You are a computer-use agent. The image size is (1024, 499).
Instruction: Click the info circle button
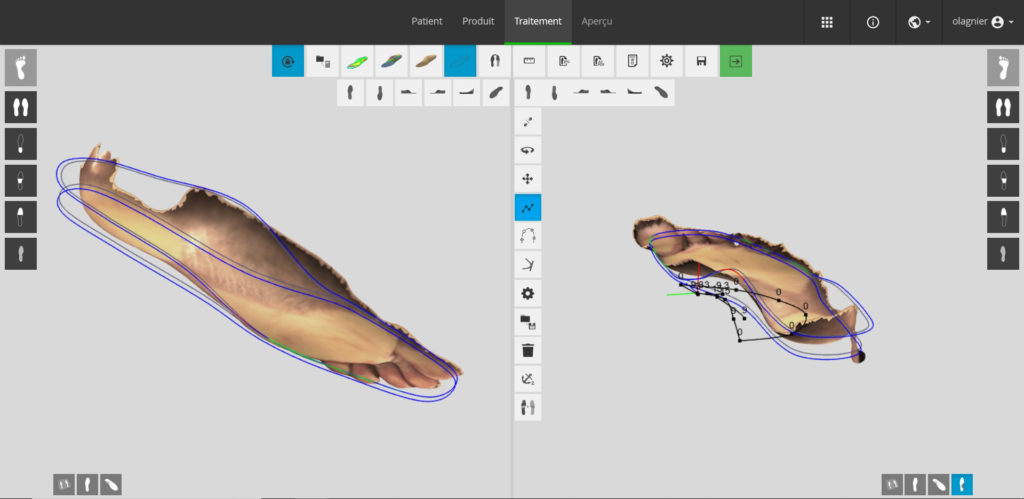873,22
